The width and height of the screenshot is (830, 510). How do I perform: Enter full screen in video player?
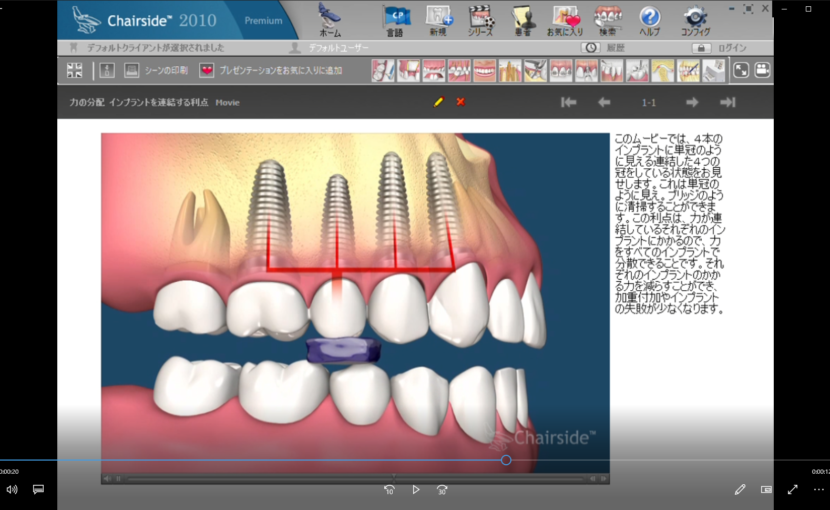[x=792, y=490]
